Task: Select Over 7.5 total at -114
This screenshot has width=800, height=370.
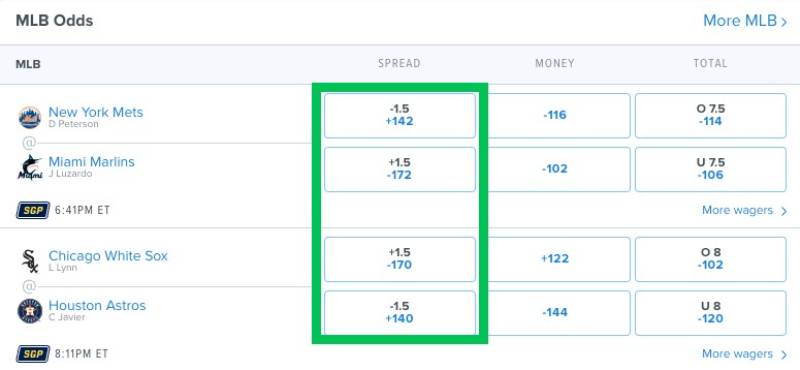Action: [710, 115]
